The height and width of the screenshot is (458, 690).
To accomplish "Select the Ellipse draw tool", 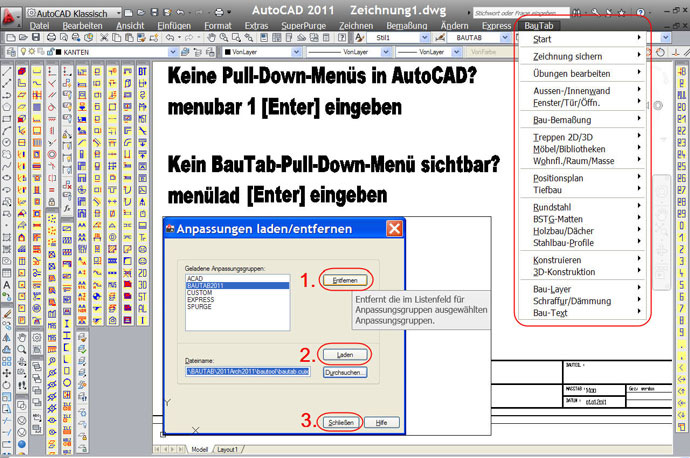I will (x=7, y=178).
